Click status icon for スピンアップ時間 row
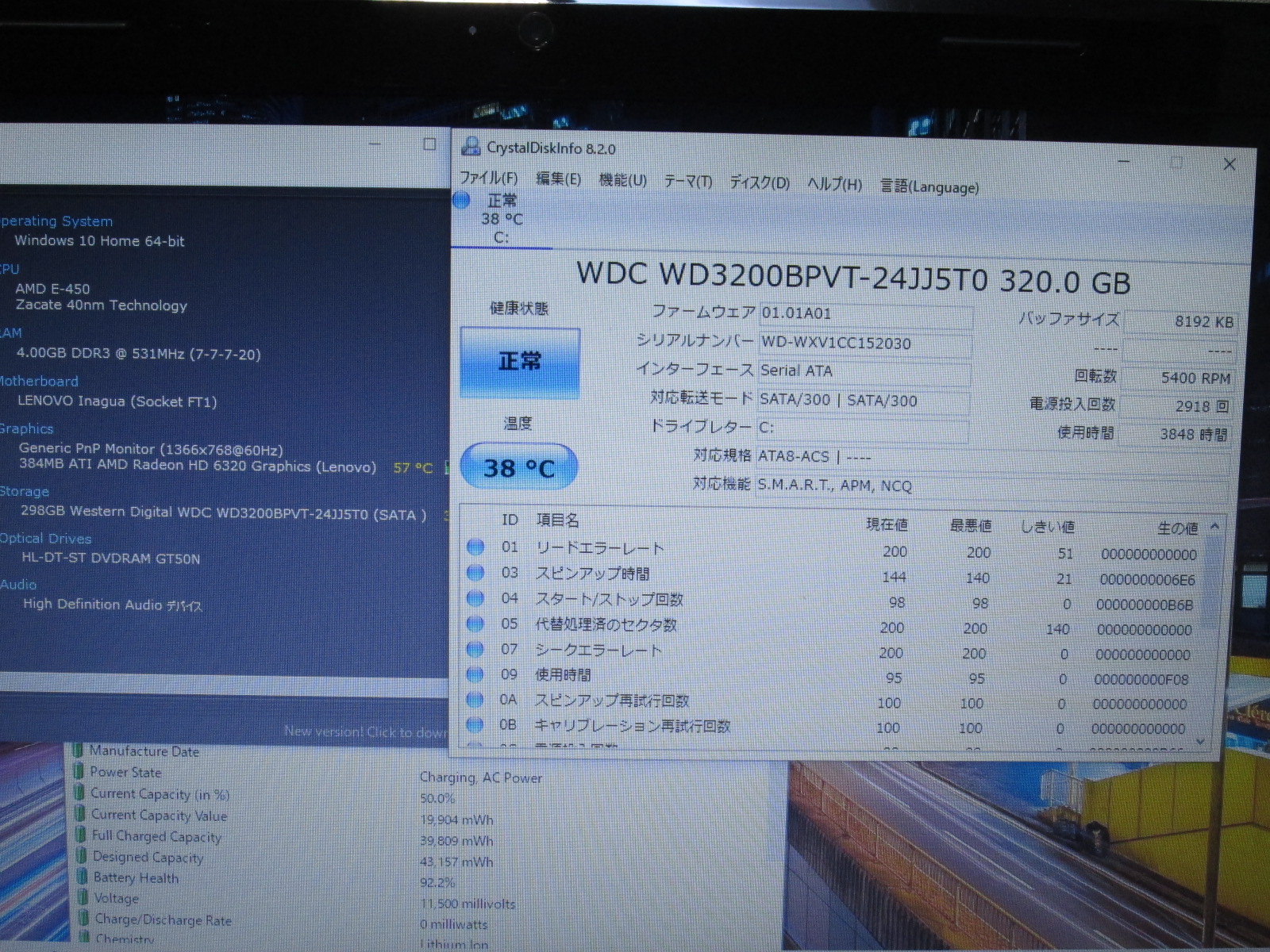 click(475, 572)
